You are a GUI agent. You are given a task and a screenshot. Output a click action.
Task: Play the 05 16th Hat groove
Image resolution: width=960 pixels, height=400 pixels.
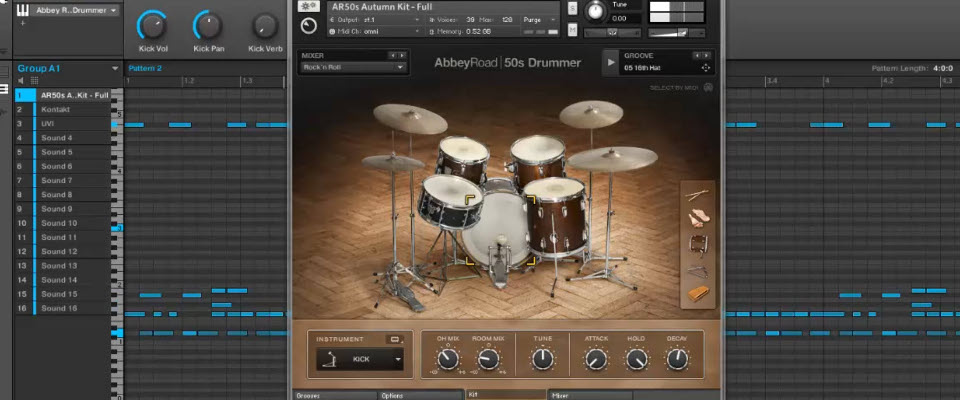coord(610,62)
